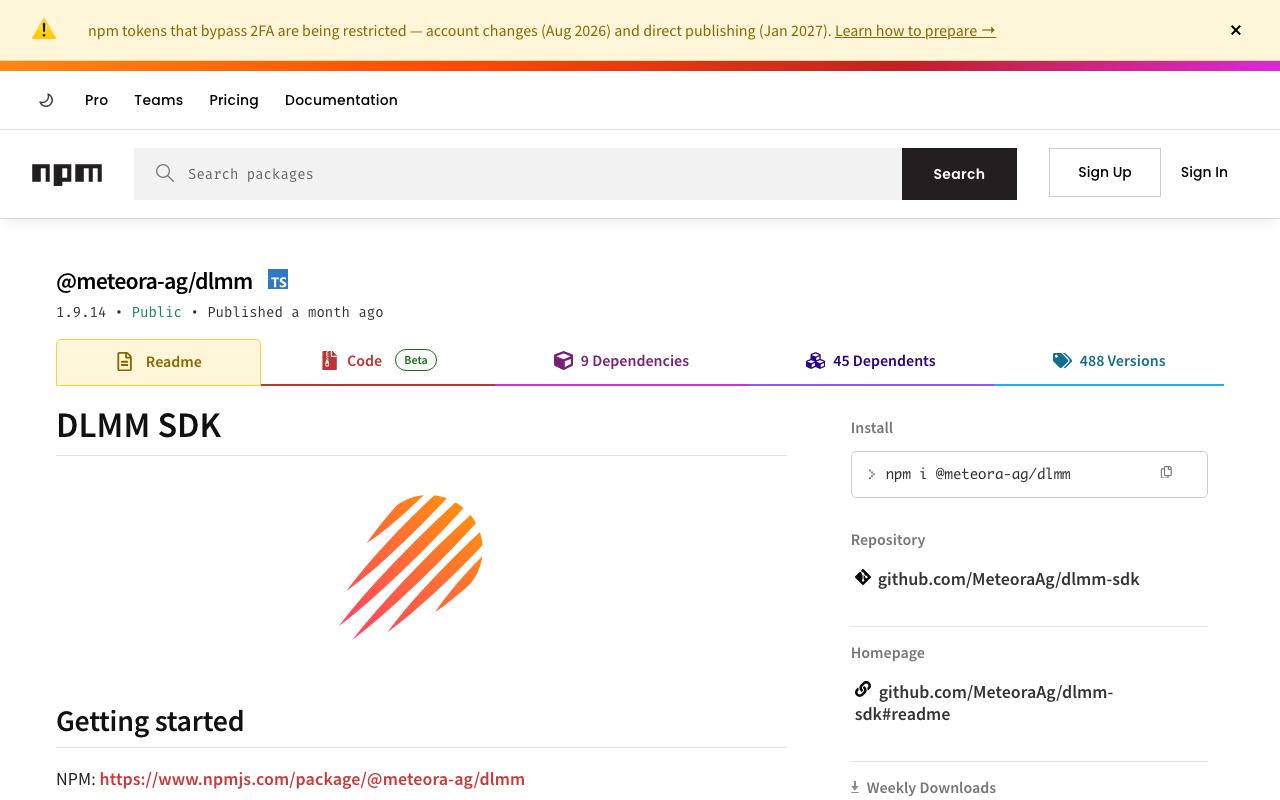Switch to the Code Beta tab
The height and width of the screenshot is (800, 1280).
(378, 361)
